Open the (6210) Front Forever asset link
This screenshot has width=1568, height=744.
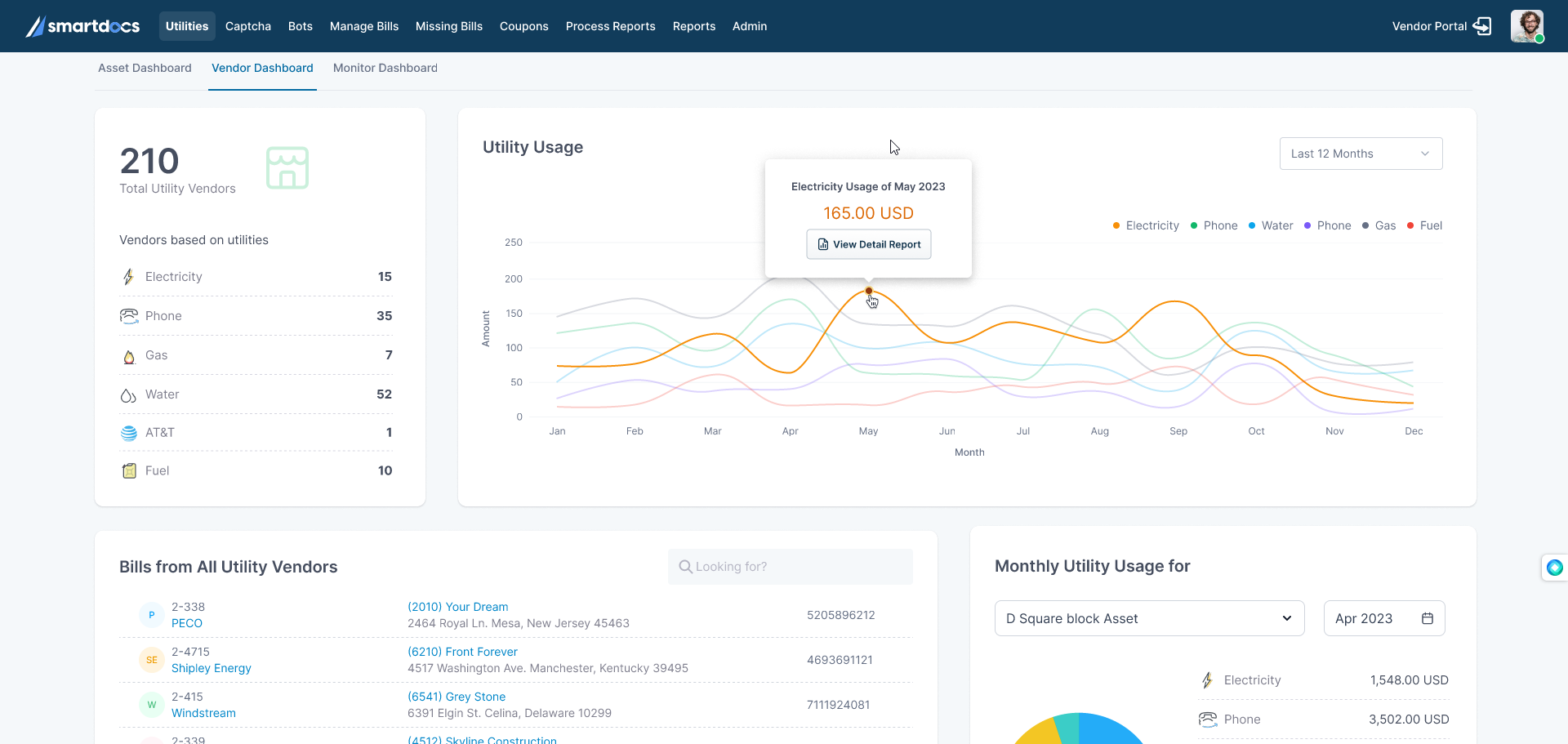coord(463,652)
